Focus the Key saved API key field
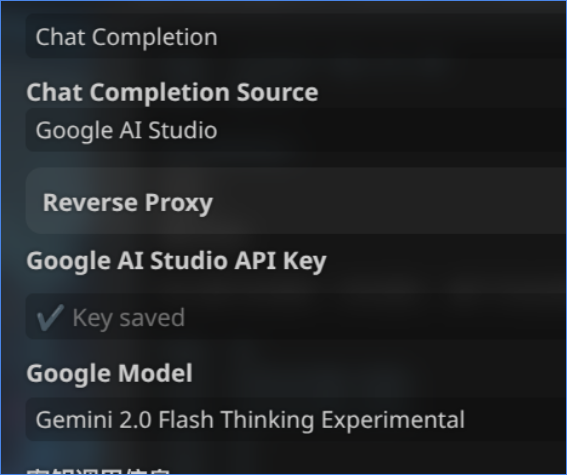Viewport: 568px width, 476px height. tap(296, 317)
